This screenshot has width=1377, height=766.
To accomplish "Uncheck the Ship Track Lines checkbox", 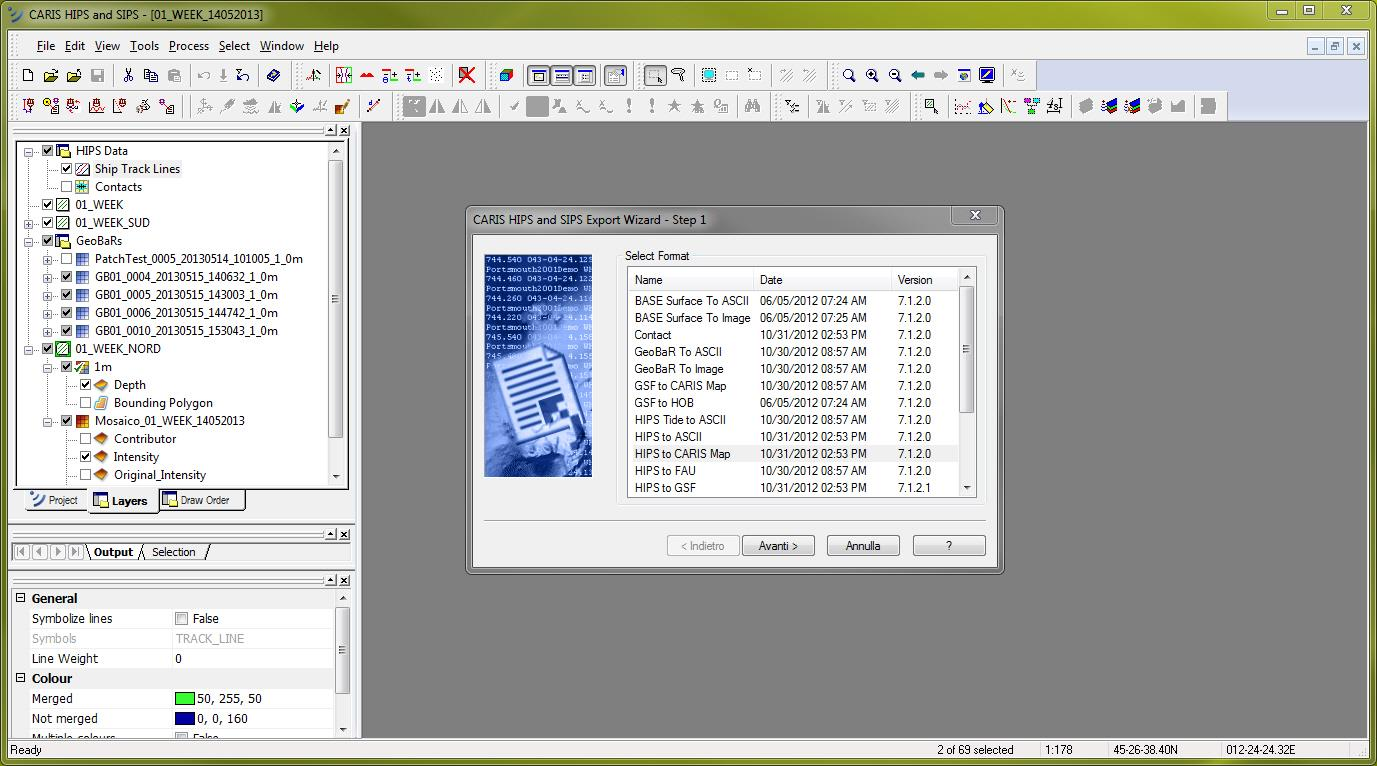I will point(67,169).
